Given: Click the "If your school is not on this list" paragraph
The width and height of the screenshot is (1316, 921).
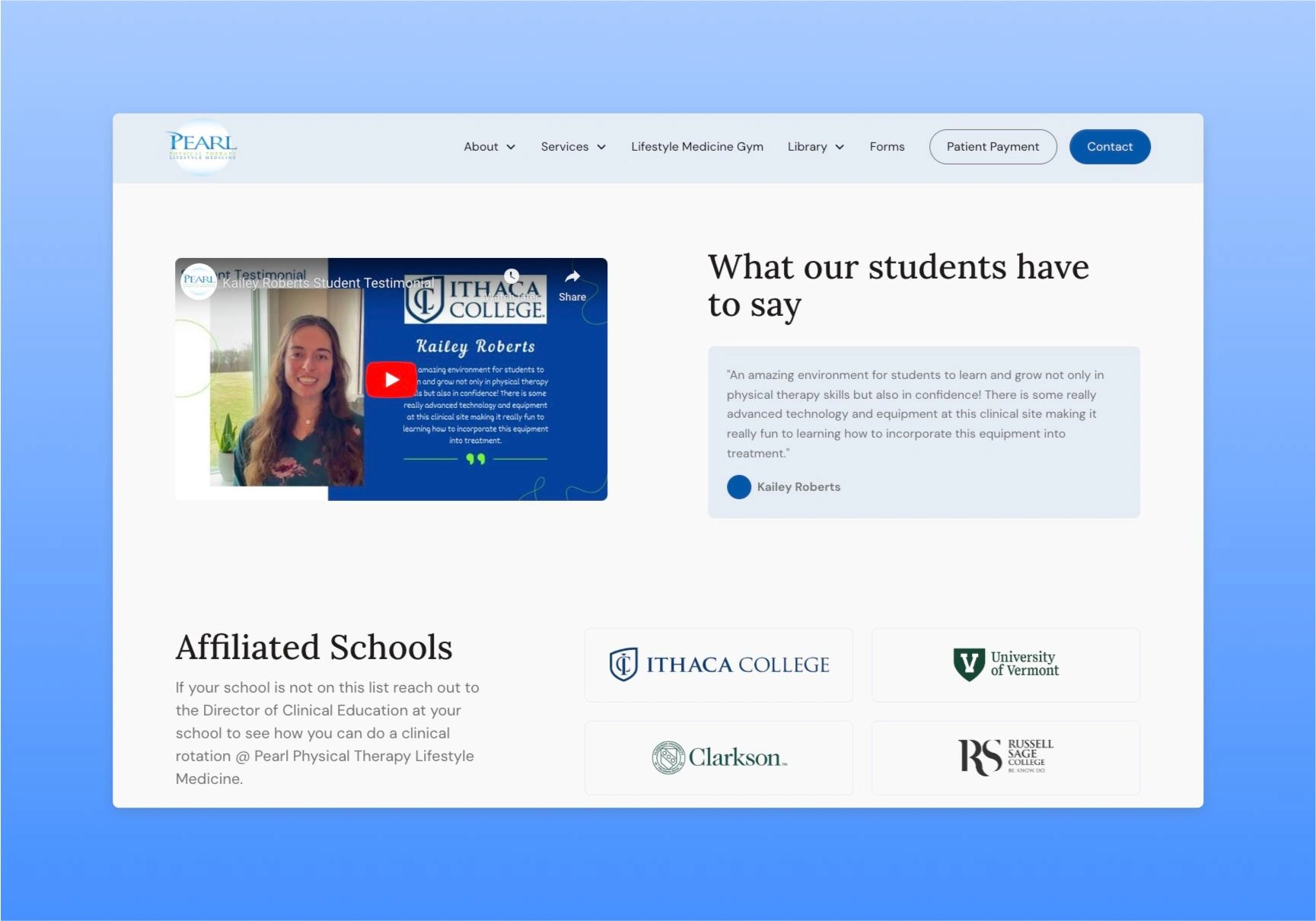Looking at the screenshot, I should (x=327, y=733).
